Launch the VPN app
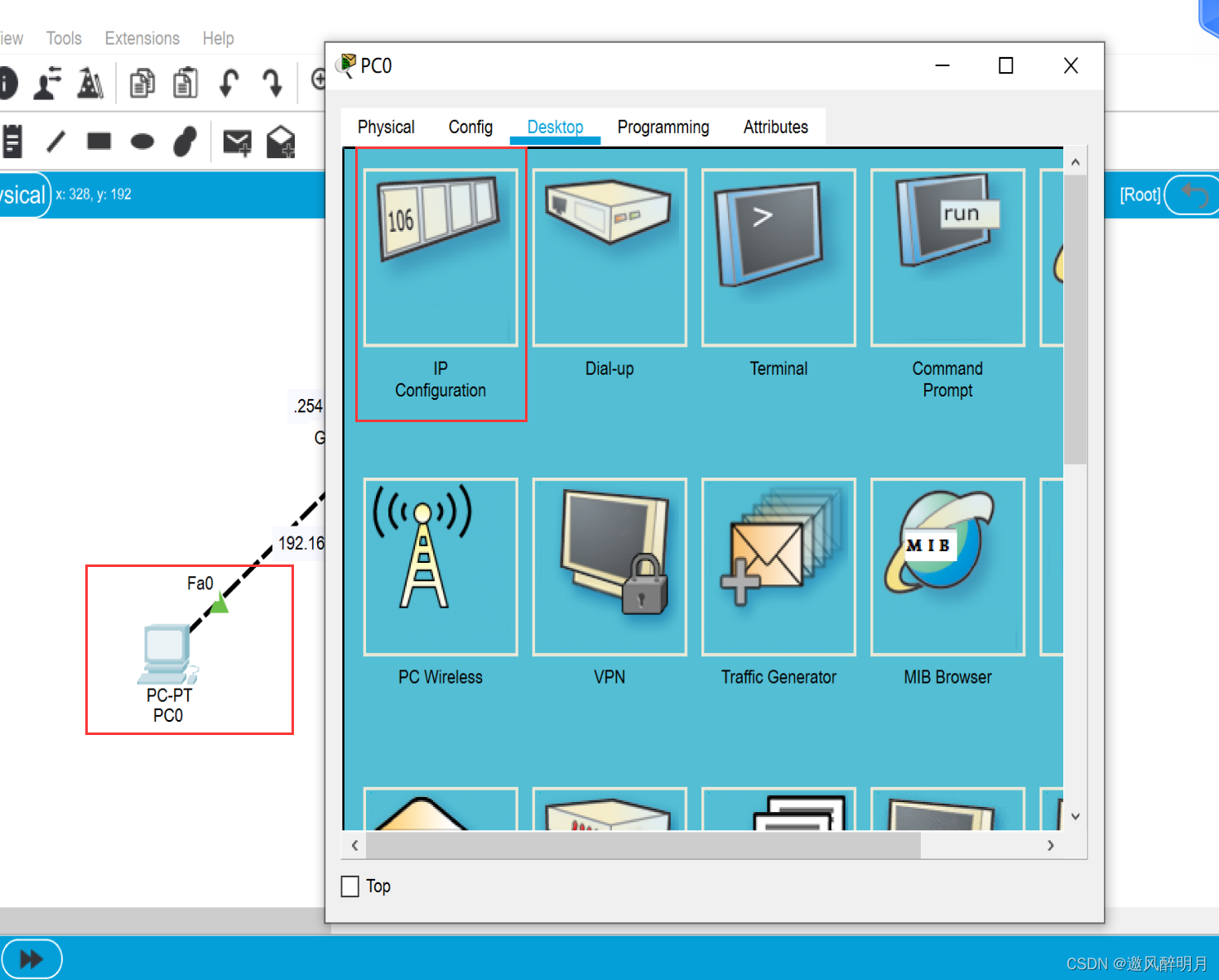The width and height of the screenshot is (1219, 980). click(609, 567)
